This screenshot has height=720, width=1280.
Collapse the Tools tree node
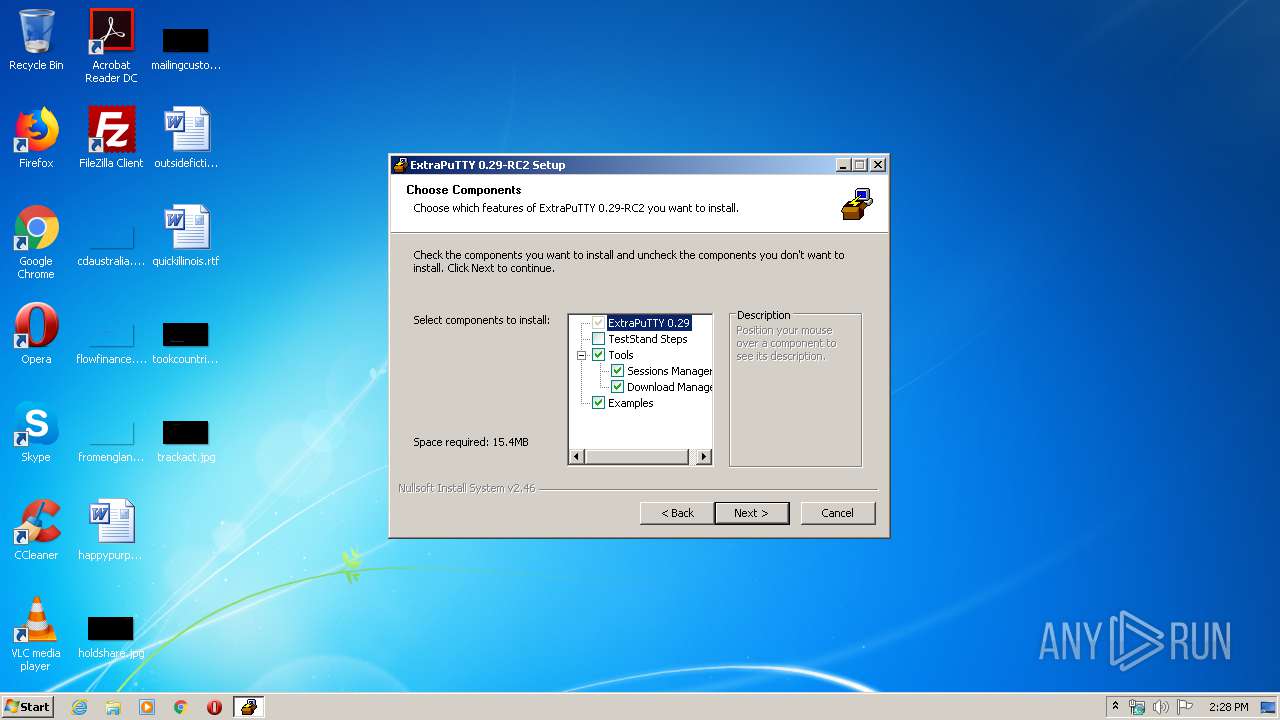582,355
